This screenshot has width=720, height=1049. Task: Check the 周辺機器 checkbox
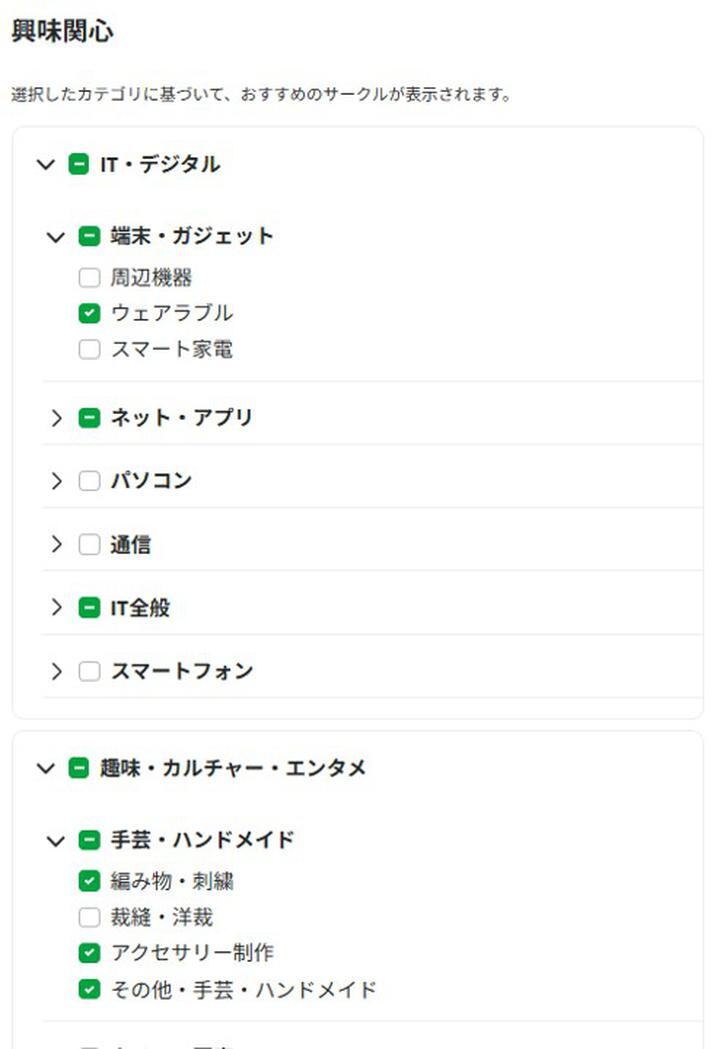89,278
